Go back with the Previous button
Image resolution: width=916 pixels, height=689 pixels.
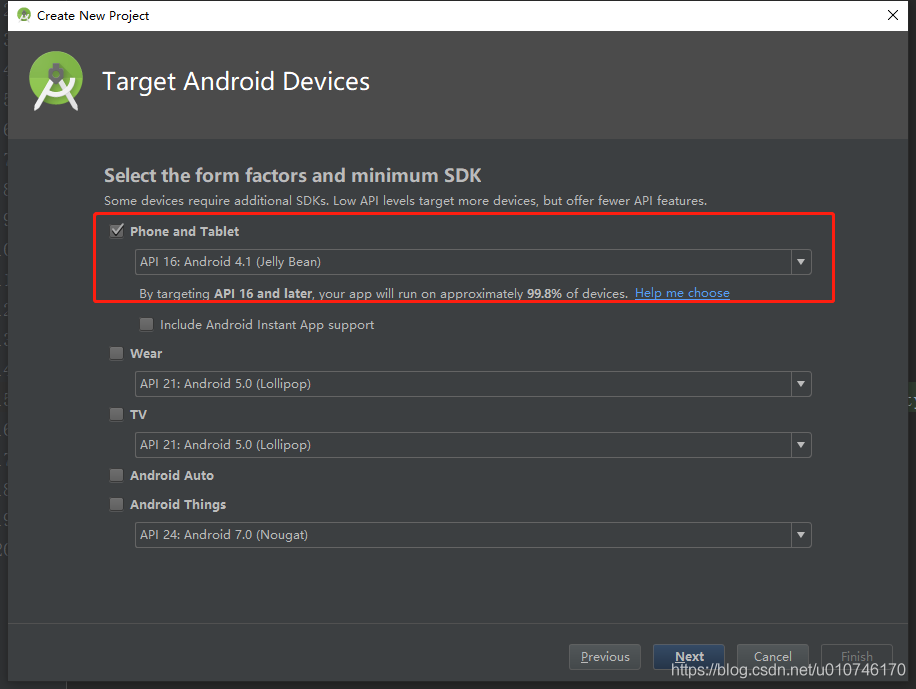[x=605, y=657]
